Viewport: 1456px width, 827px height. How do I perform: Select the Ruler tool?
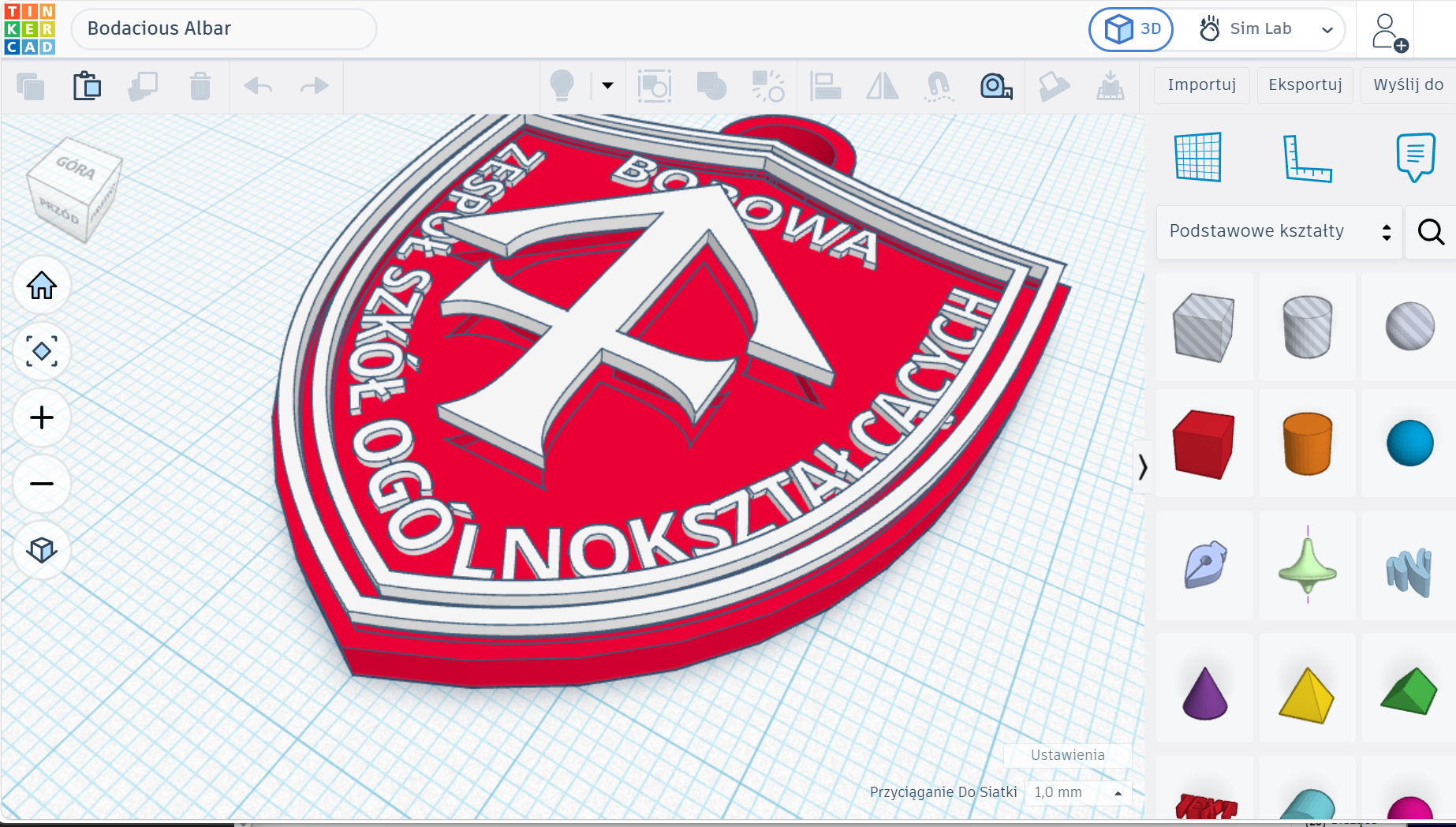point(1307,158)
